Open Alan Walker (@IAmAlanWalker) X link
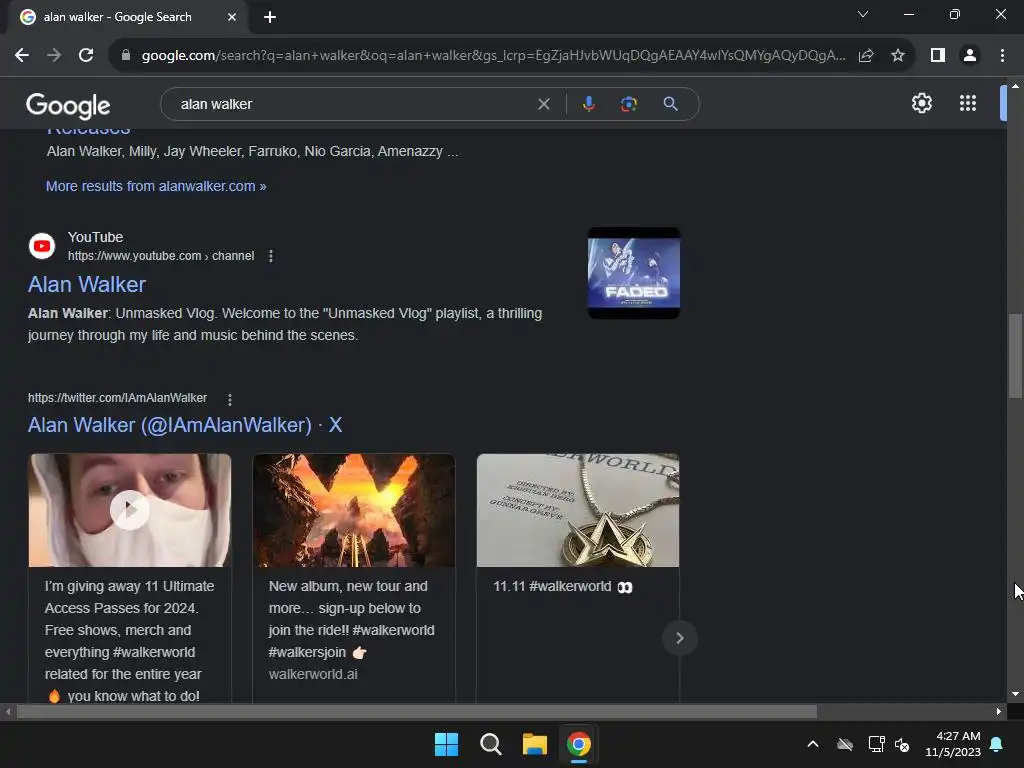Image resolution: width=1024 pixels, height=768 pixels. click(185, 425)
